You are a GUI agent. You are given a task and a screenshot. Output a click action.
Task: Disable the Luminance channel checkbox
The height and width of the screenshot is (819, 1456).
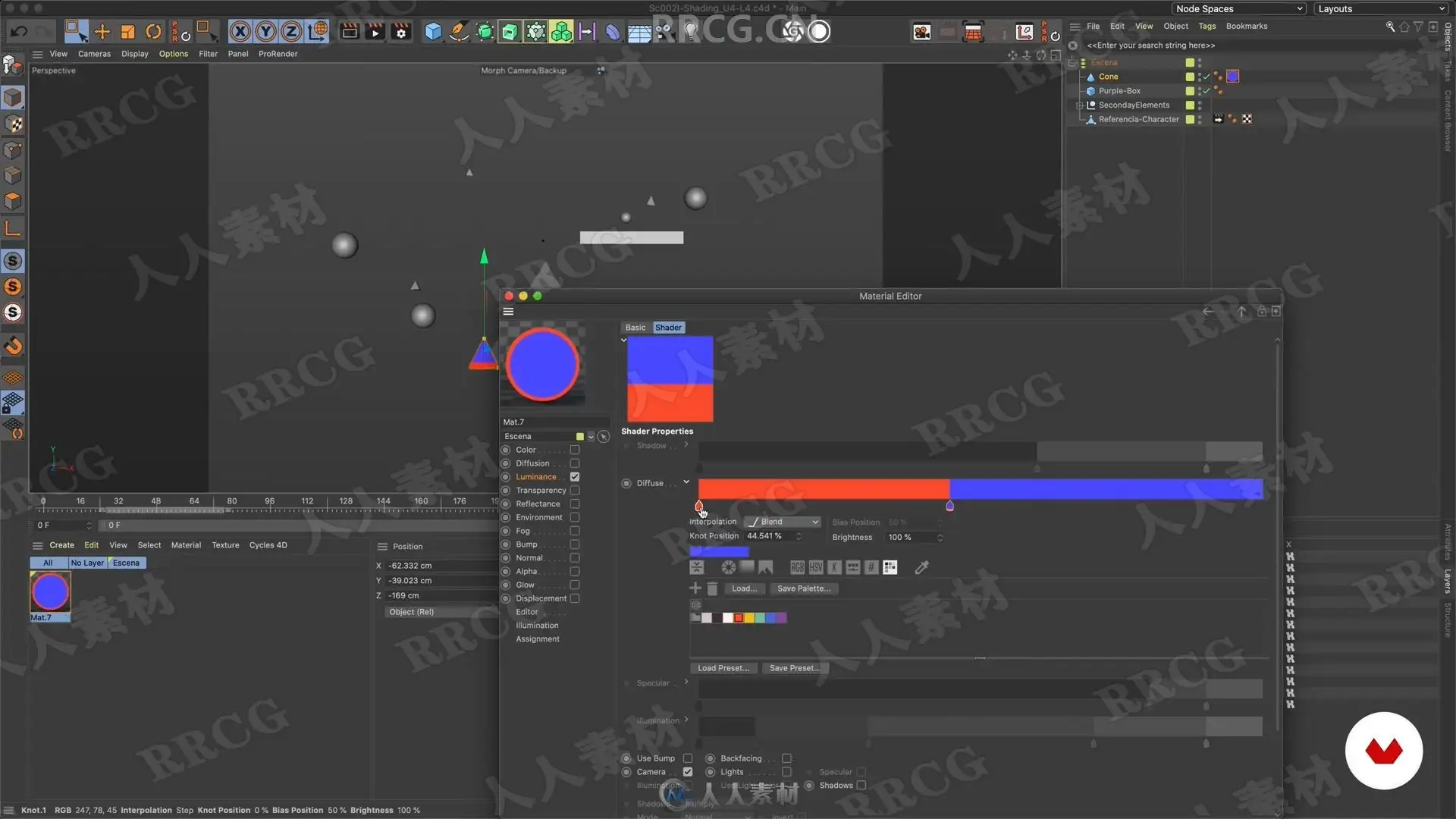(x=575, y=477)
